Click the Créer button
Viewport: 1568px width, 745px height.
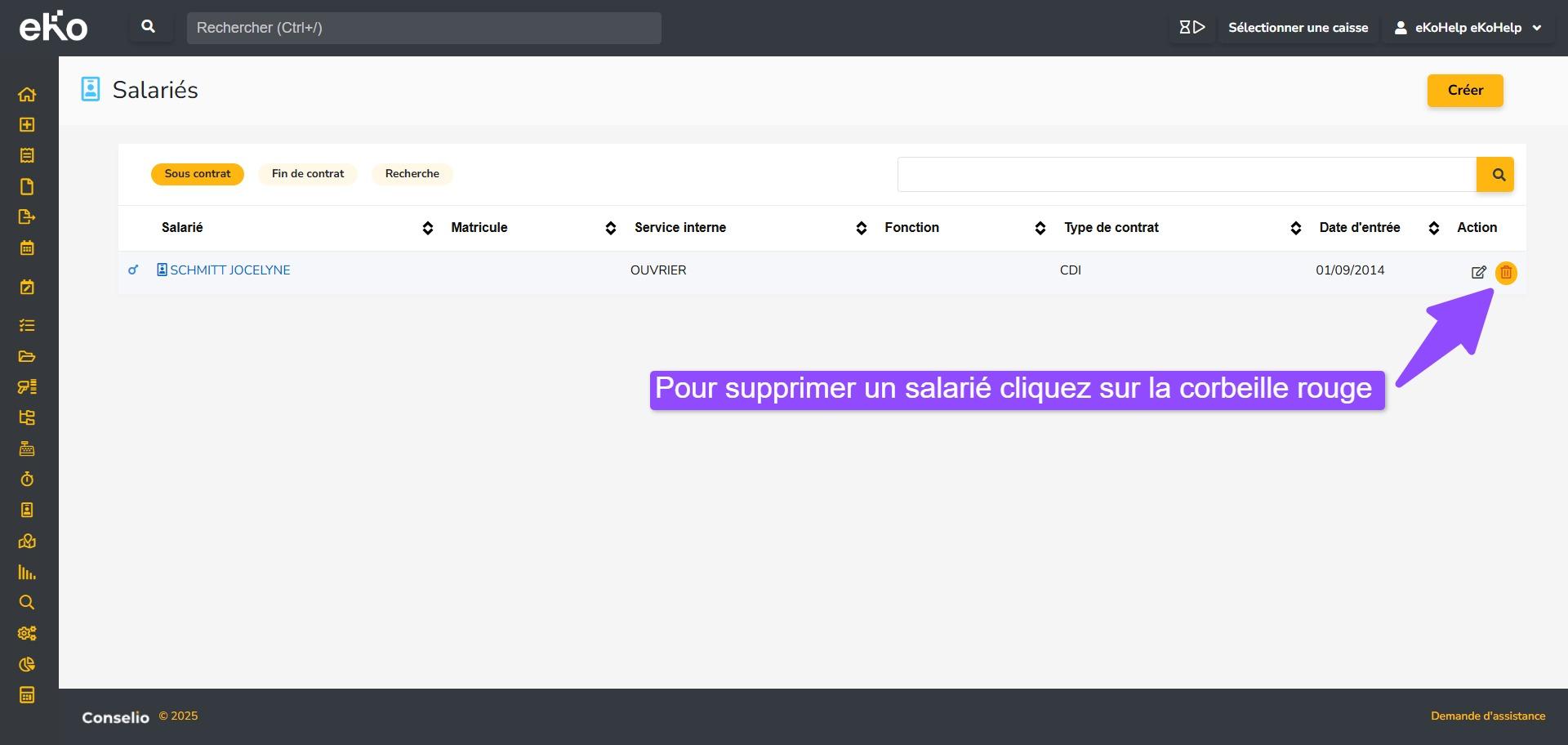(1464, 91)
